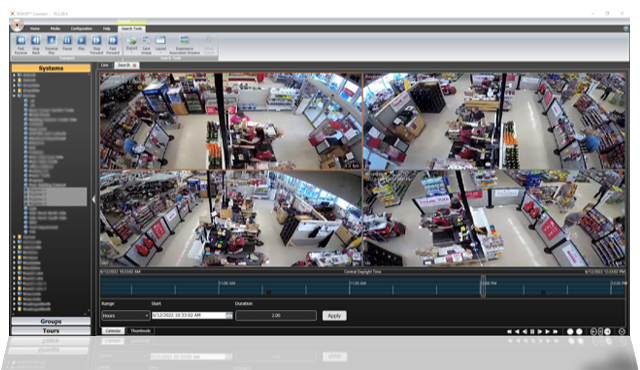The height and width of the screenshot is (370, 640).
Task: Select the top-left camera video pane
Action: (x=231, y=121)
